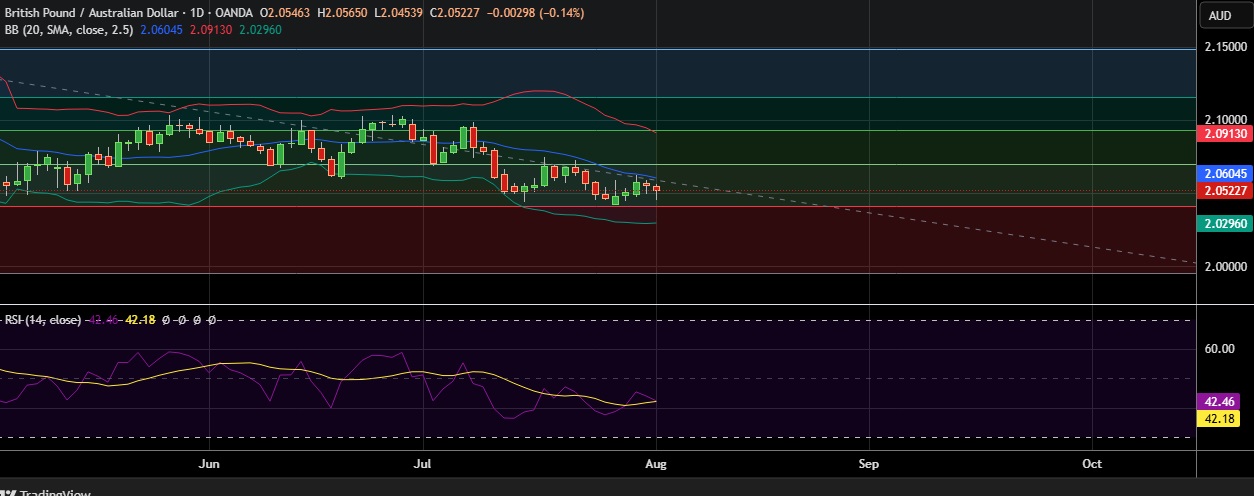Click the low value L2.04539
1254x496 pixels.
click(x=400, y=13)
